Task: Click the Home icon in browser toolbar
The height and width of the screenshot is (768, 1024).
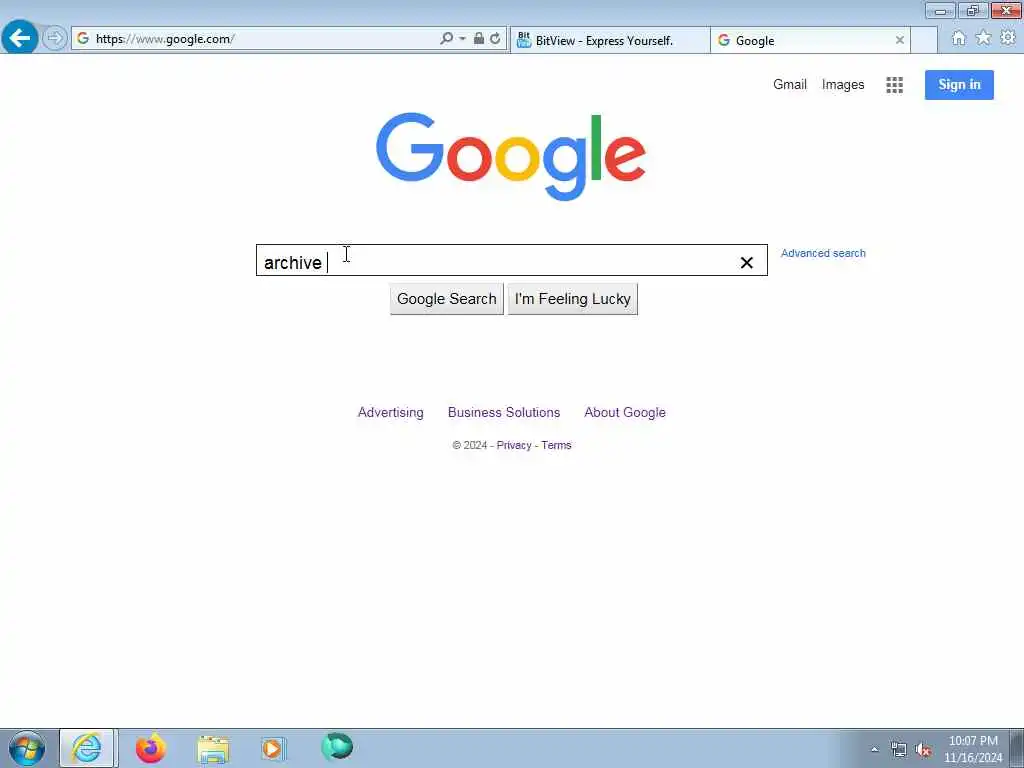Action: click(958, 38)
